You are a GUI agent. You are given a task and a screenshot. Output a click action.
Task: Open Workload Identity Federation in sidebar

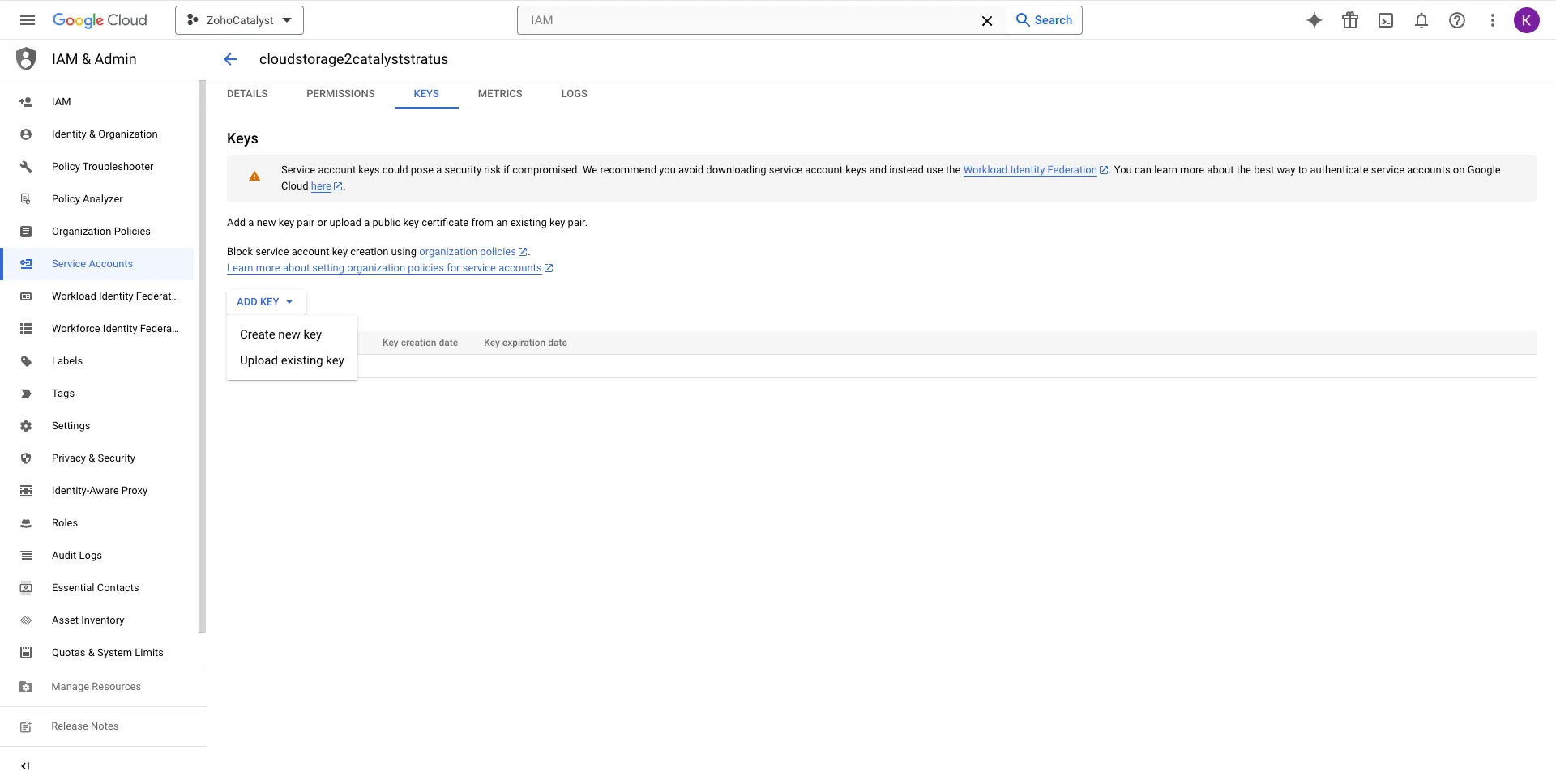(98, 296)
